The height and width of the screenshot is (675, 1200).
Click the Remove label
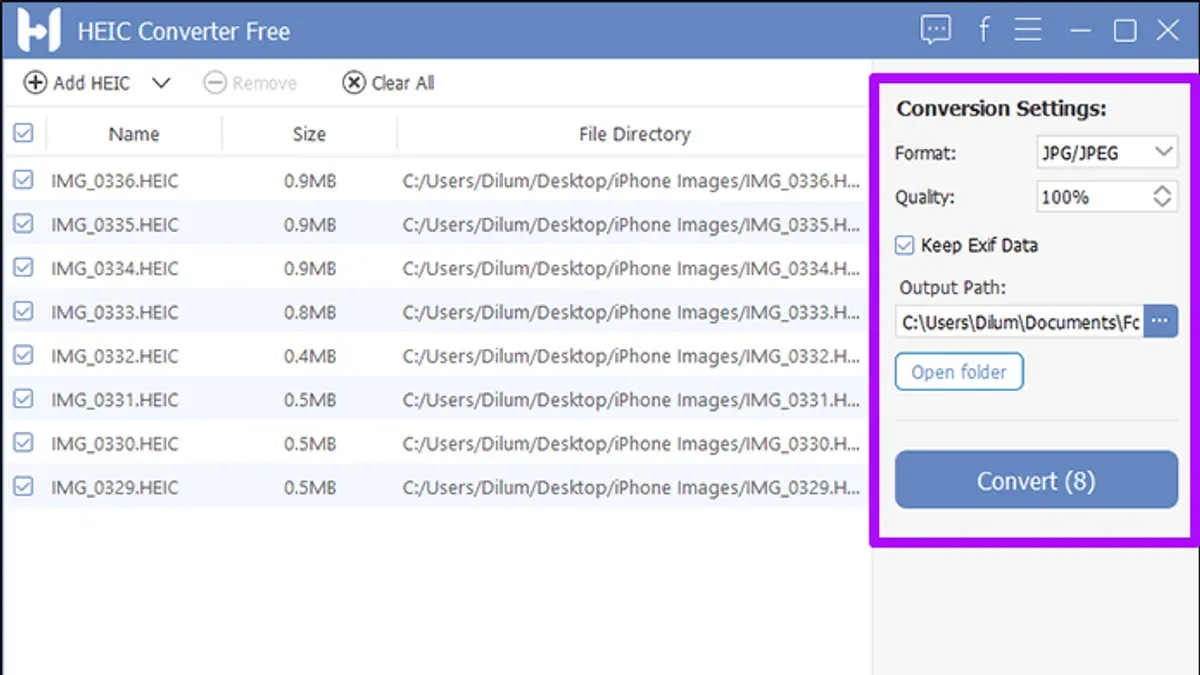point(264,83)
